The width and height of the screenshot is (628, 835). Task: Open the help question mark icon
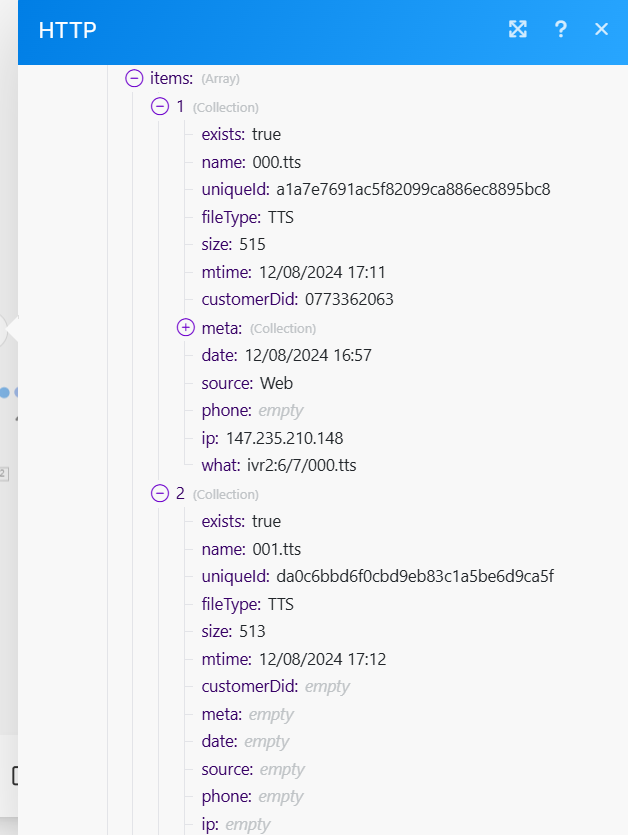click(x=561, y=29)
